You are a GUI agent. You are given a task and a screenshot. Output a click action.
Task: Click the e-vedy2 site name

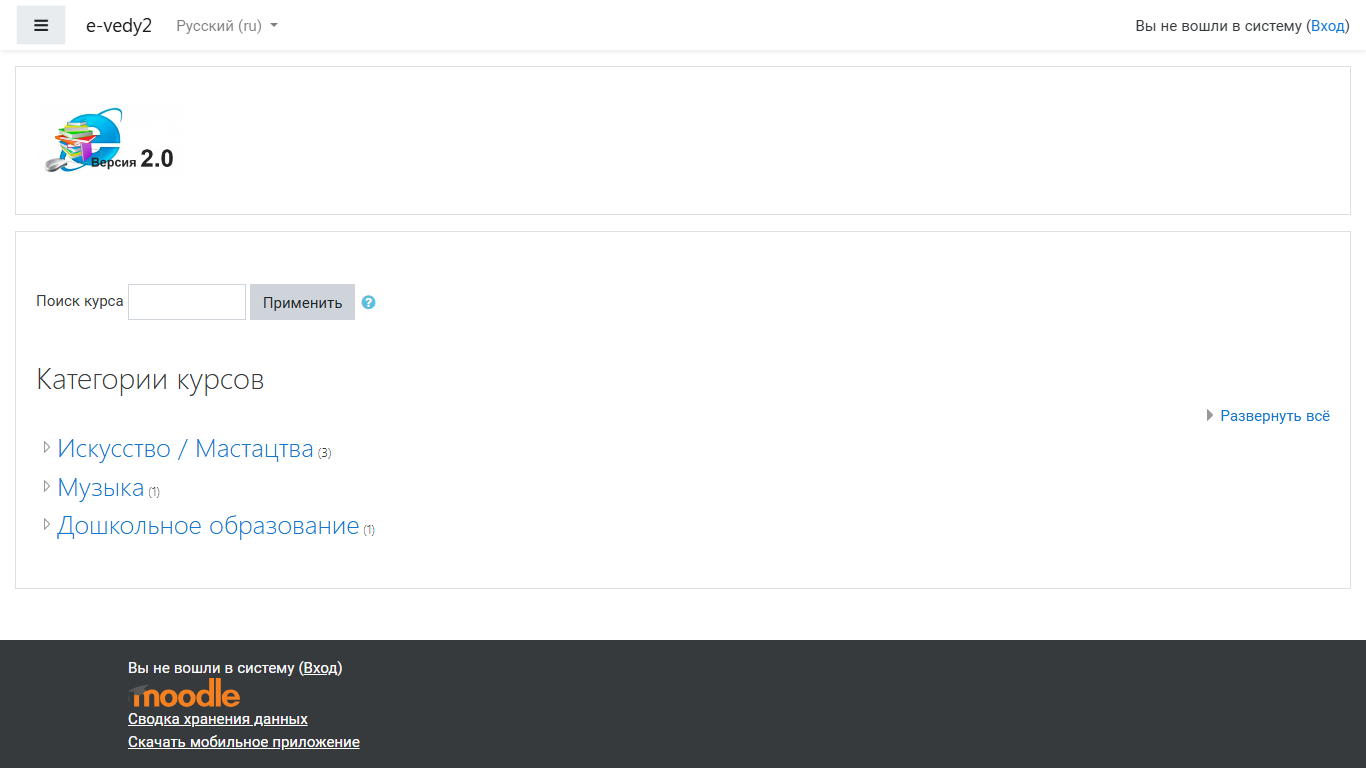click(119, 26)
